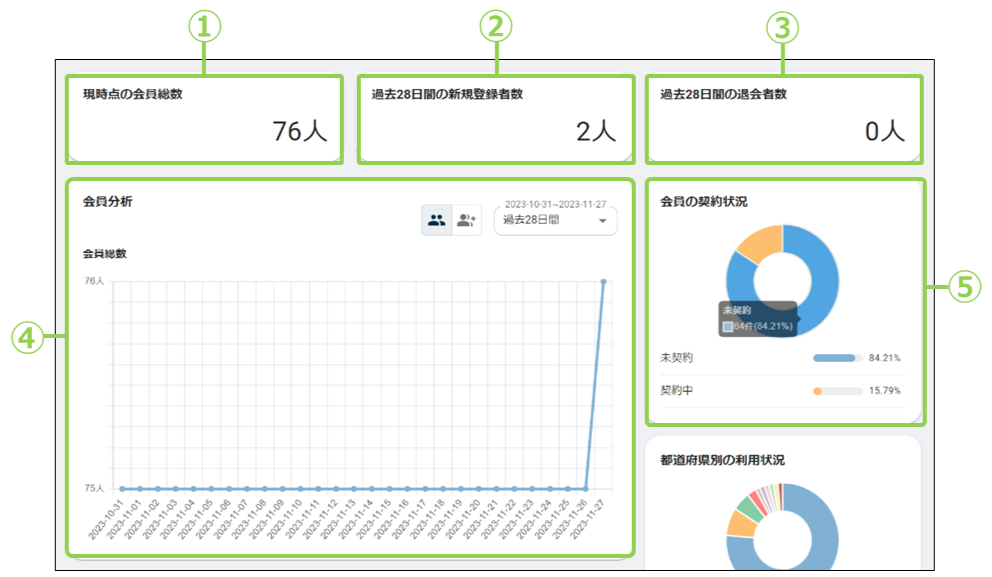The width and height of the screenshot is (992, 577).
Task: Select the 未契約 legend label
Action: pos(677,358)
